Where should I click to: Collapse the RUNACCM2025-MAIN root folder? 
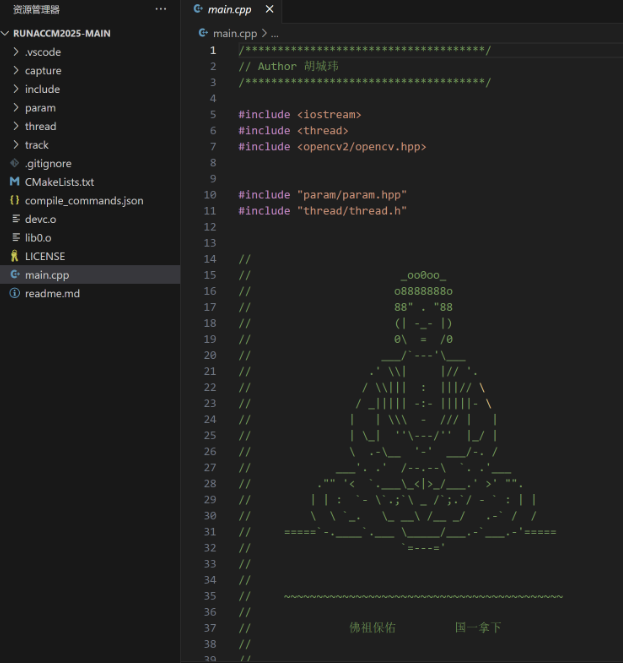pyautogui.click(x=6, y=33)
